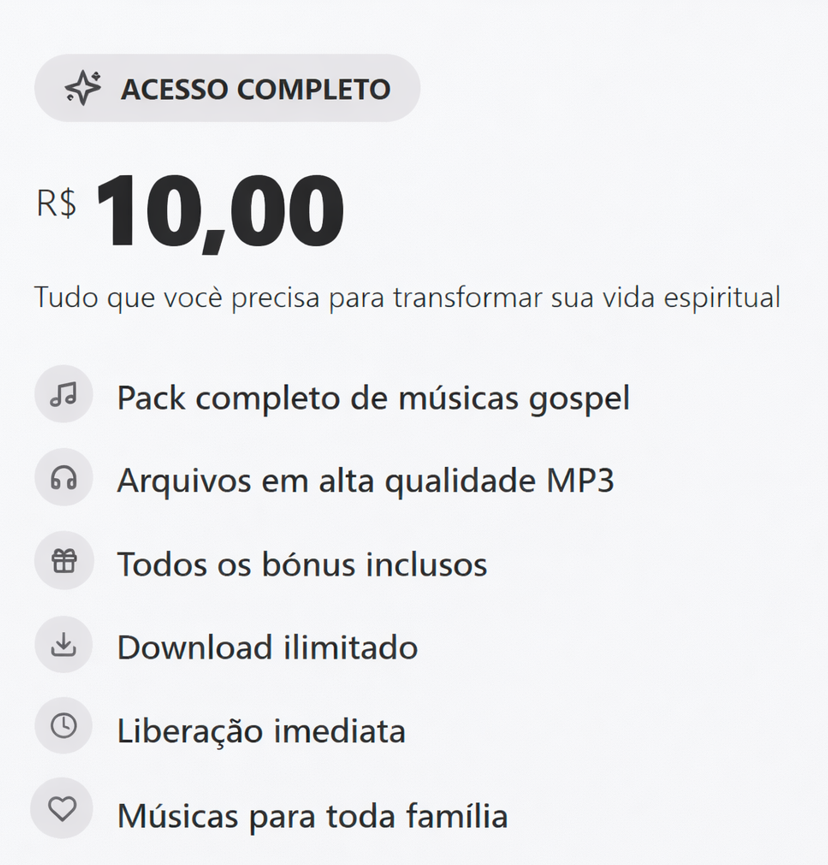The width and height of the screenshot is (828, 865).
Task: Click the headphones icon
Action: pyautogui.click(x=63, y=478)
